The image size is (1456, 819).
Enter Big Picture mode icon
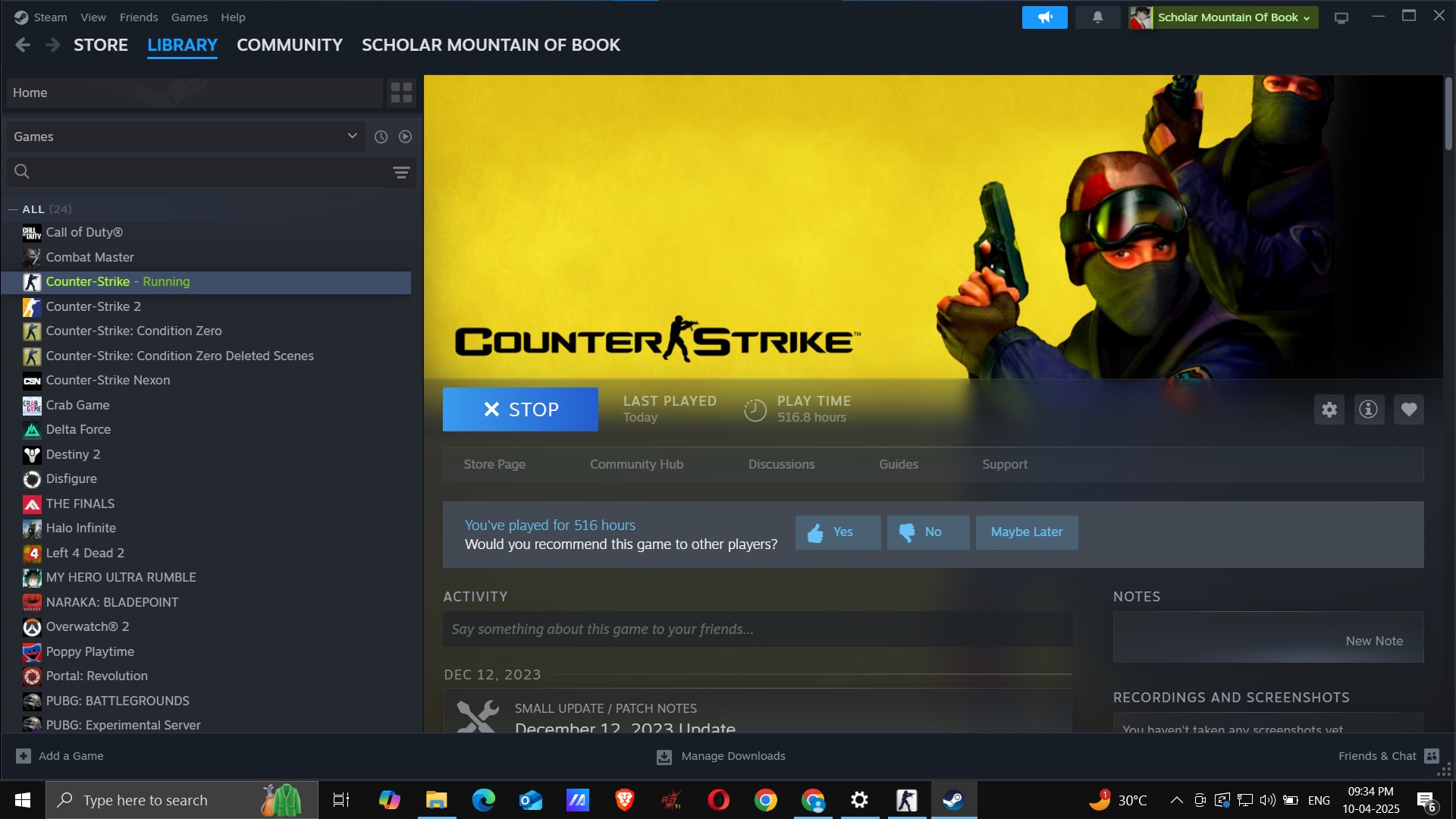pos(1341,17)
